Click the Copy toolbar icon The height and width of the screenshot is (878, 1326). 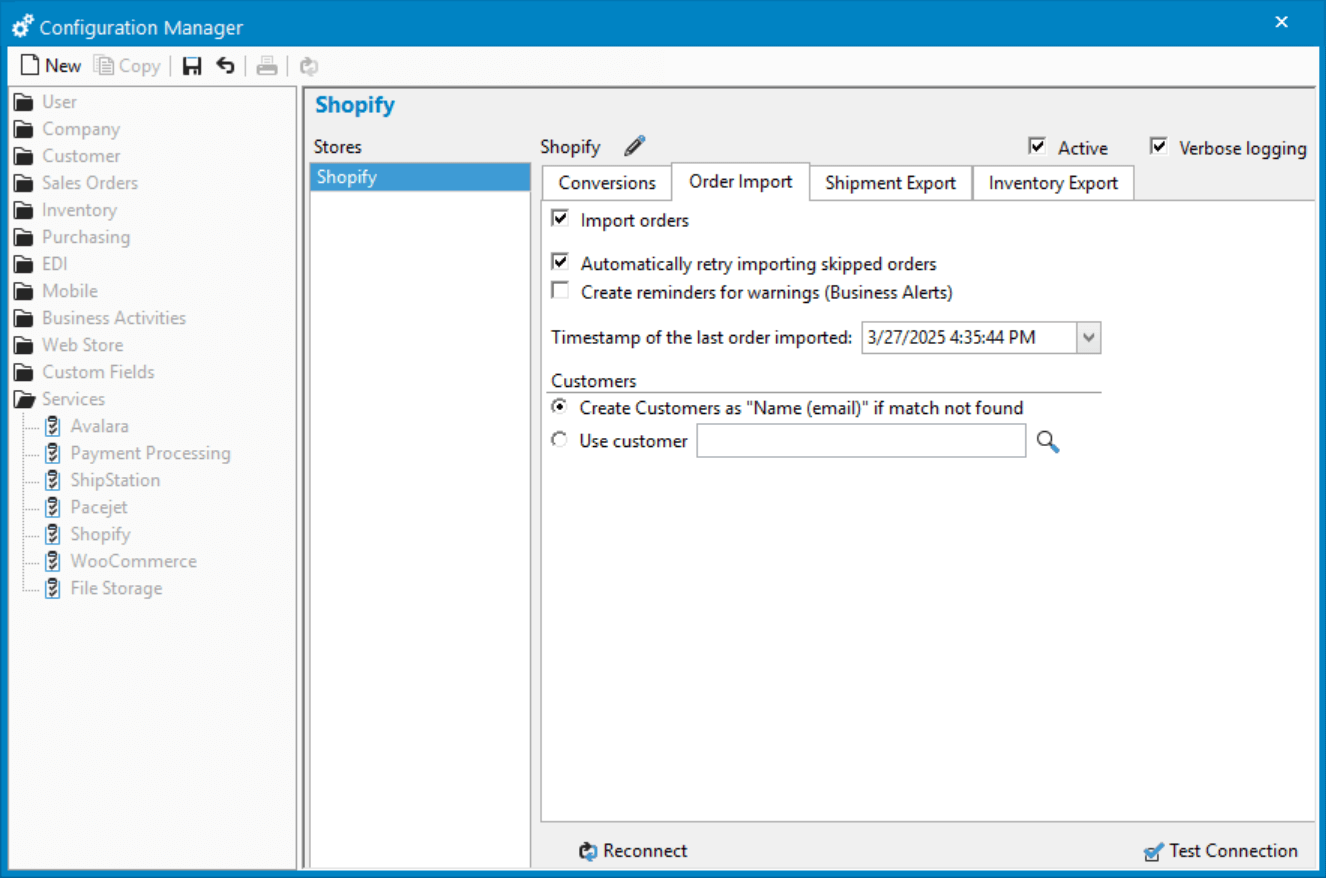(104, 66)
